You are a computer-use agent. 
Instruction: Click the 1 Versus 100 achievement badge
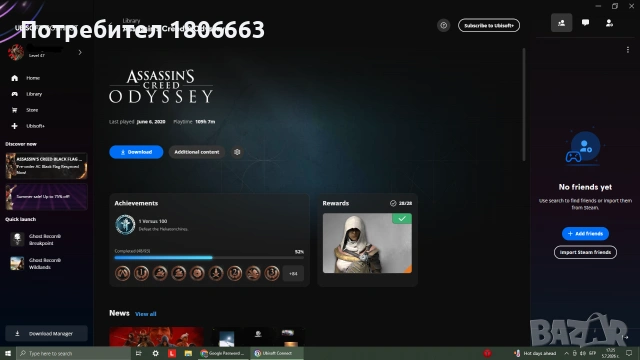(x=125, y=224)
